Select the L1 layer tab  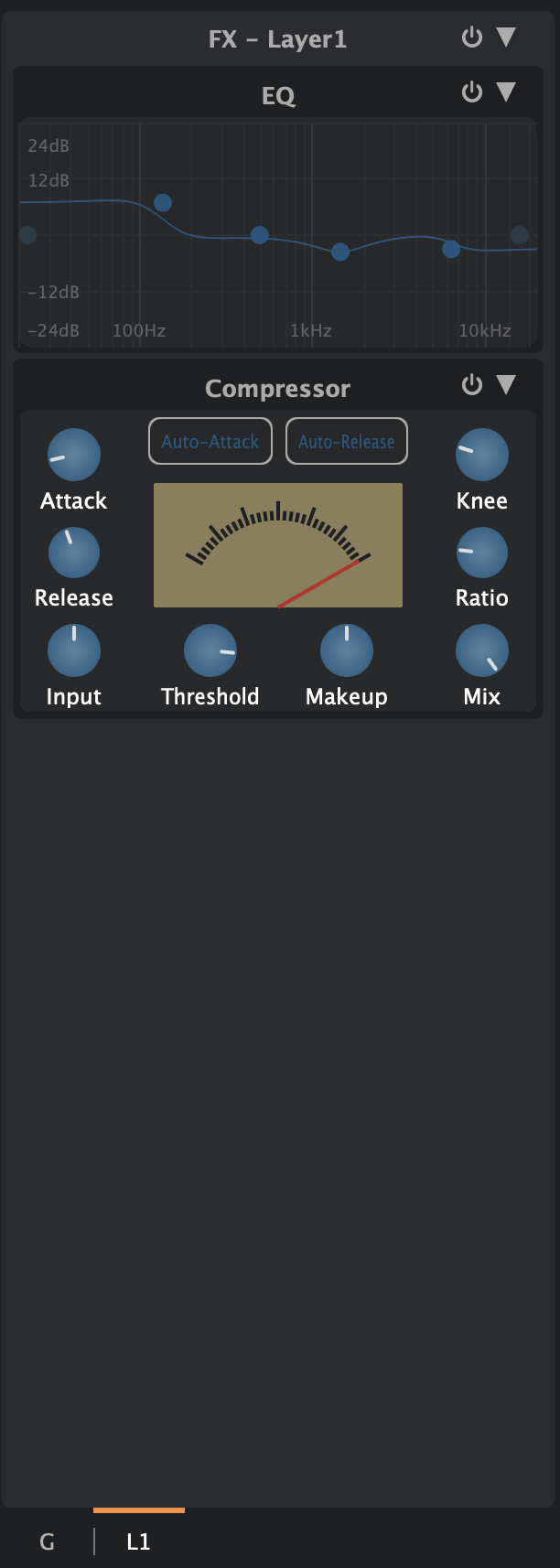click(x=138, y=1542)
